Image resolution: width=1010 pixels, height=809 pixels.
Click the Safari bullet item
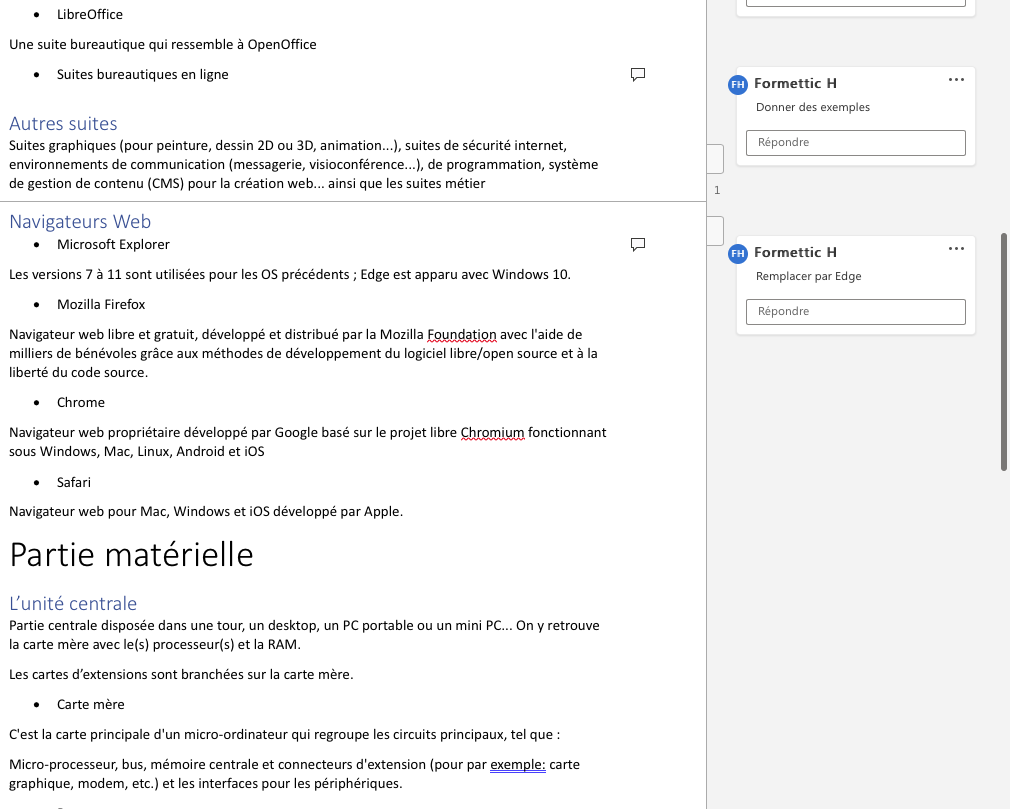click(x=73, y=482)
